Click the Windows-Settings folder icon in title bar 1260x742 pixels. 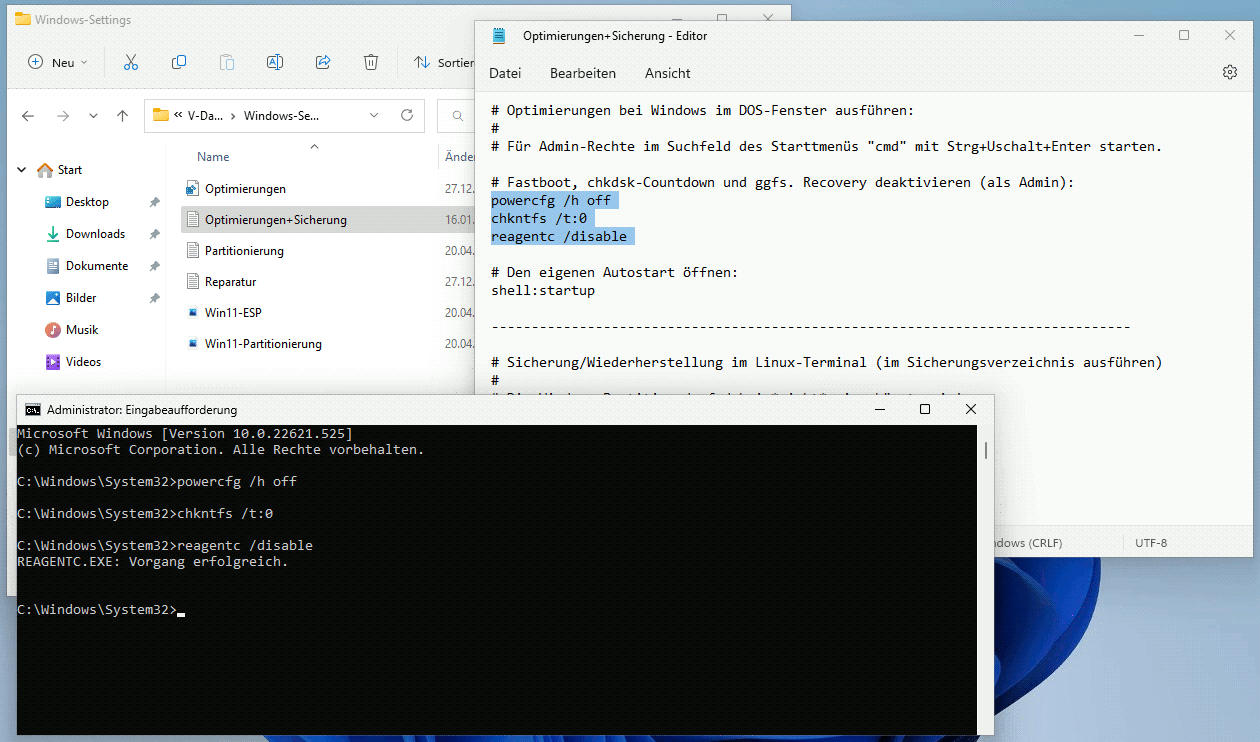[x=22, y=19]
